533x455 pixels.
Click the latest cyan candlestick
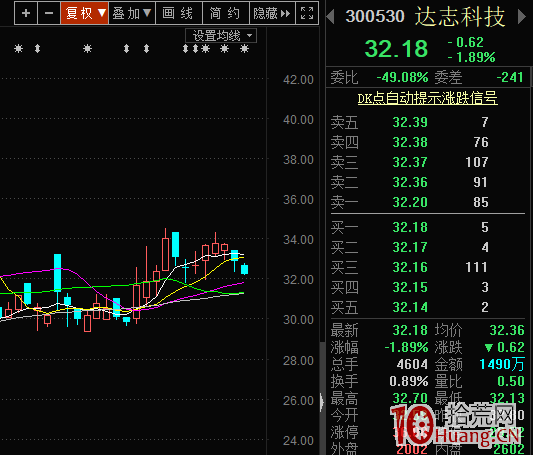[x=244, y=269]
